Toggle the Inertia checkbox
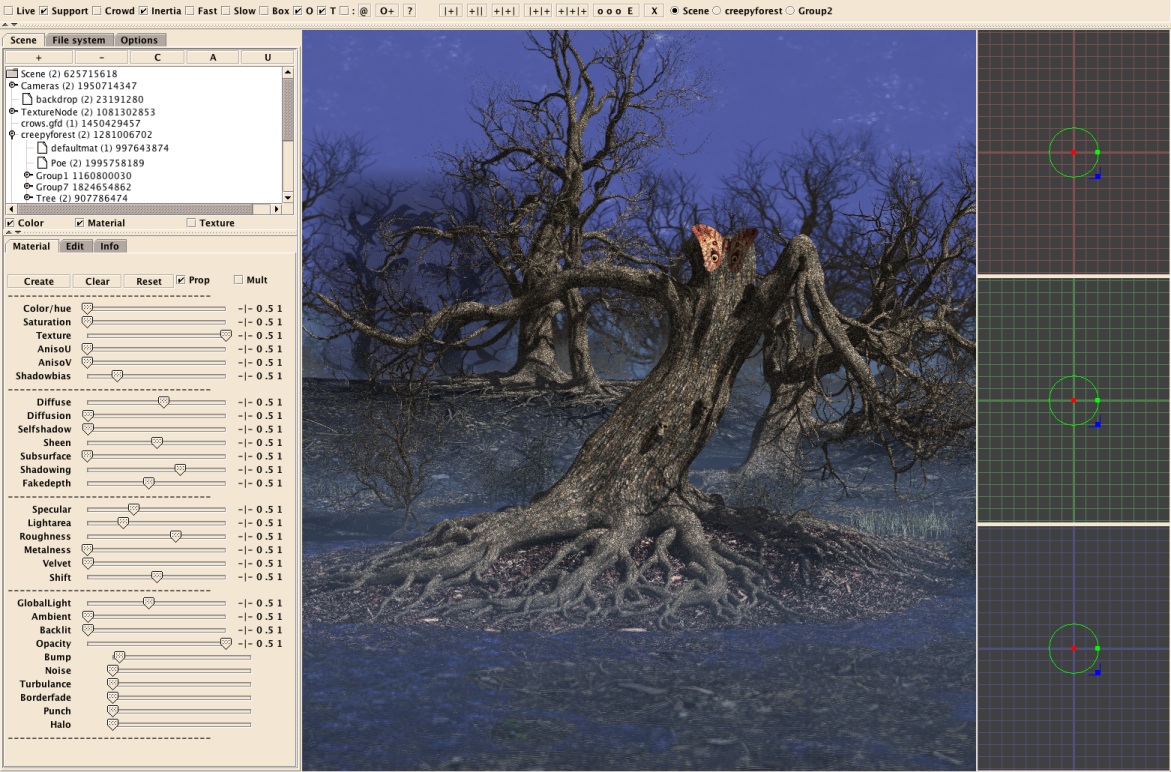 coord(143,10)
